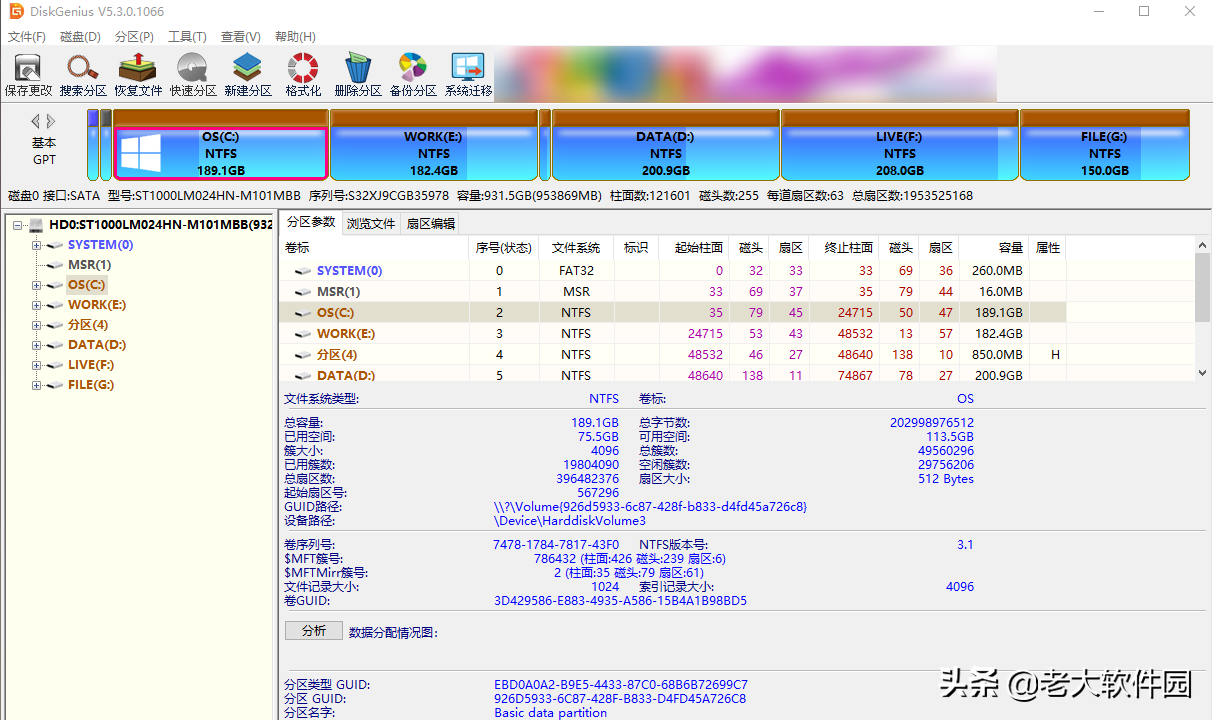Expand the OS(C:) node in the disk tree
The height and width of the screenshot is (720, 1213).
37,285
